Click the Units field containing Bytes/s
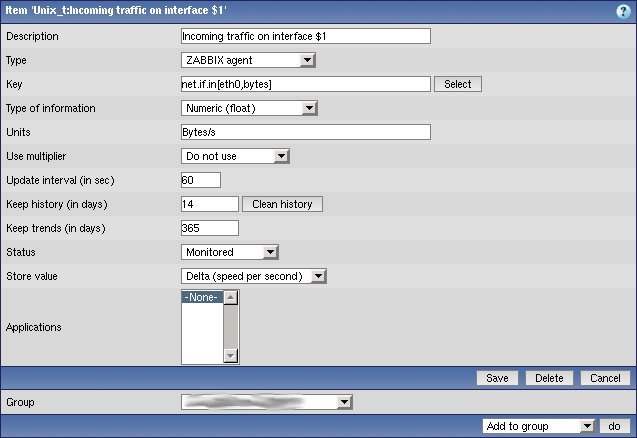This screenshot has width=637, height=438. (305, 132)
